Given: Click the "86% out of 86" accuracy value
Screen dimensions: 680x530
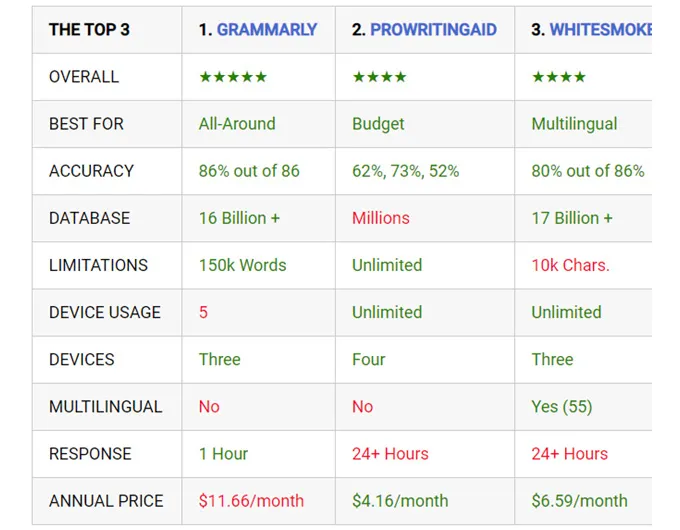Looking at the screenshot, I should [249, 171].
